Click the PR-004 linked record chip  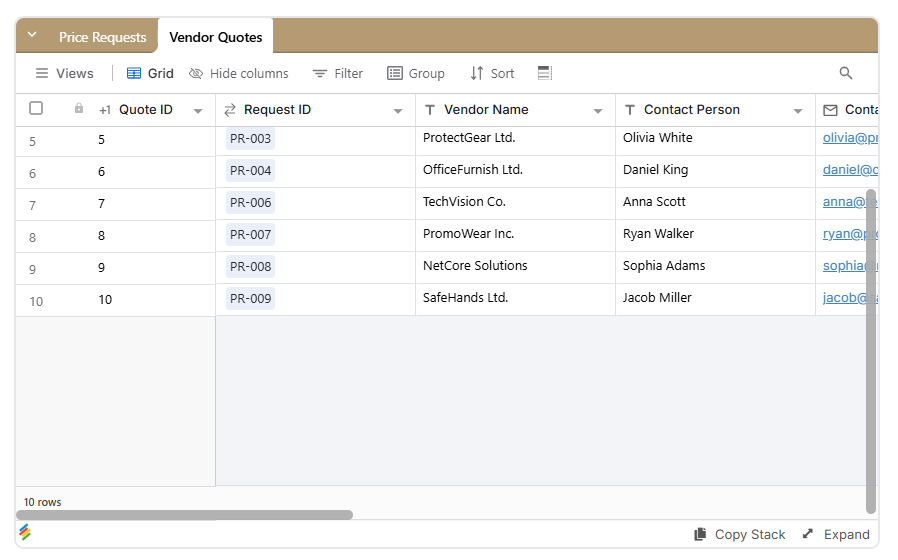pos(250,171)
